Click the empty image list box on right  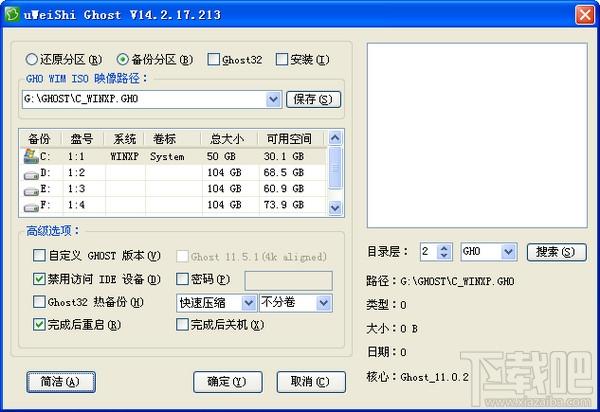(477, 135)
